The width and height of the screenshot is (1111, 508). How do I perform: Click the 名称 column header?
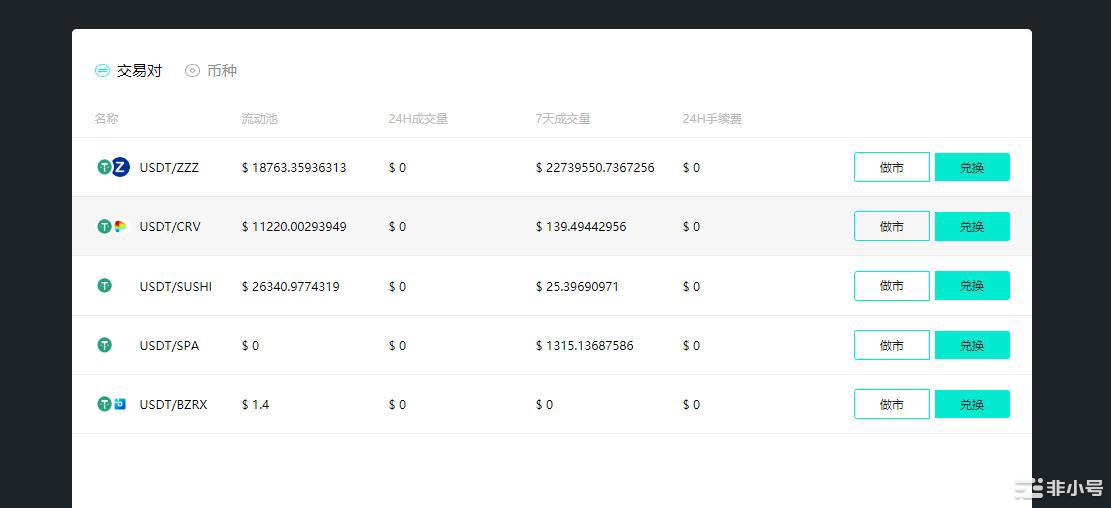[x=106, y=118]
